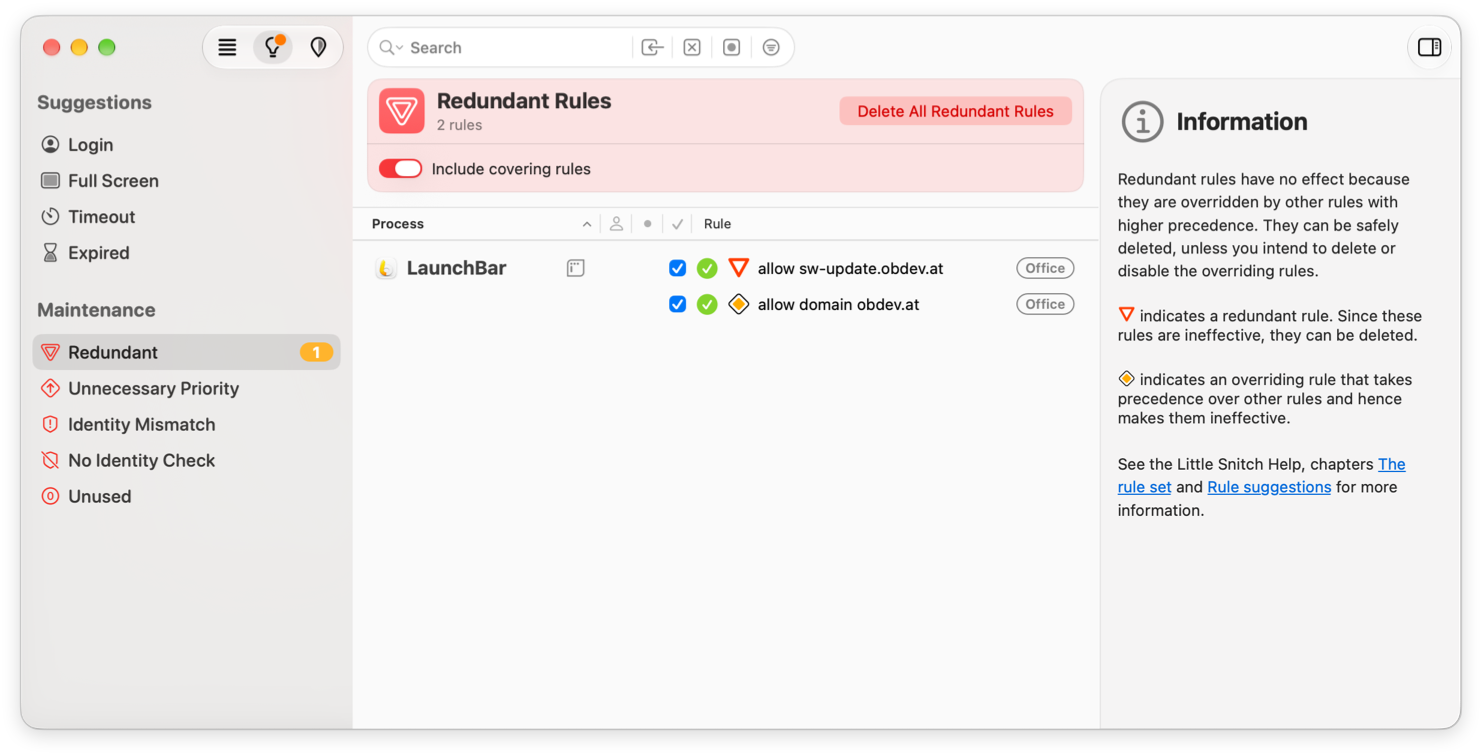Show Identity Mismatch rules
The height and width of the screenshot is (755, 1482).
pyautogui.click(x=187, y=424)
